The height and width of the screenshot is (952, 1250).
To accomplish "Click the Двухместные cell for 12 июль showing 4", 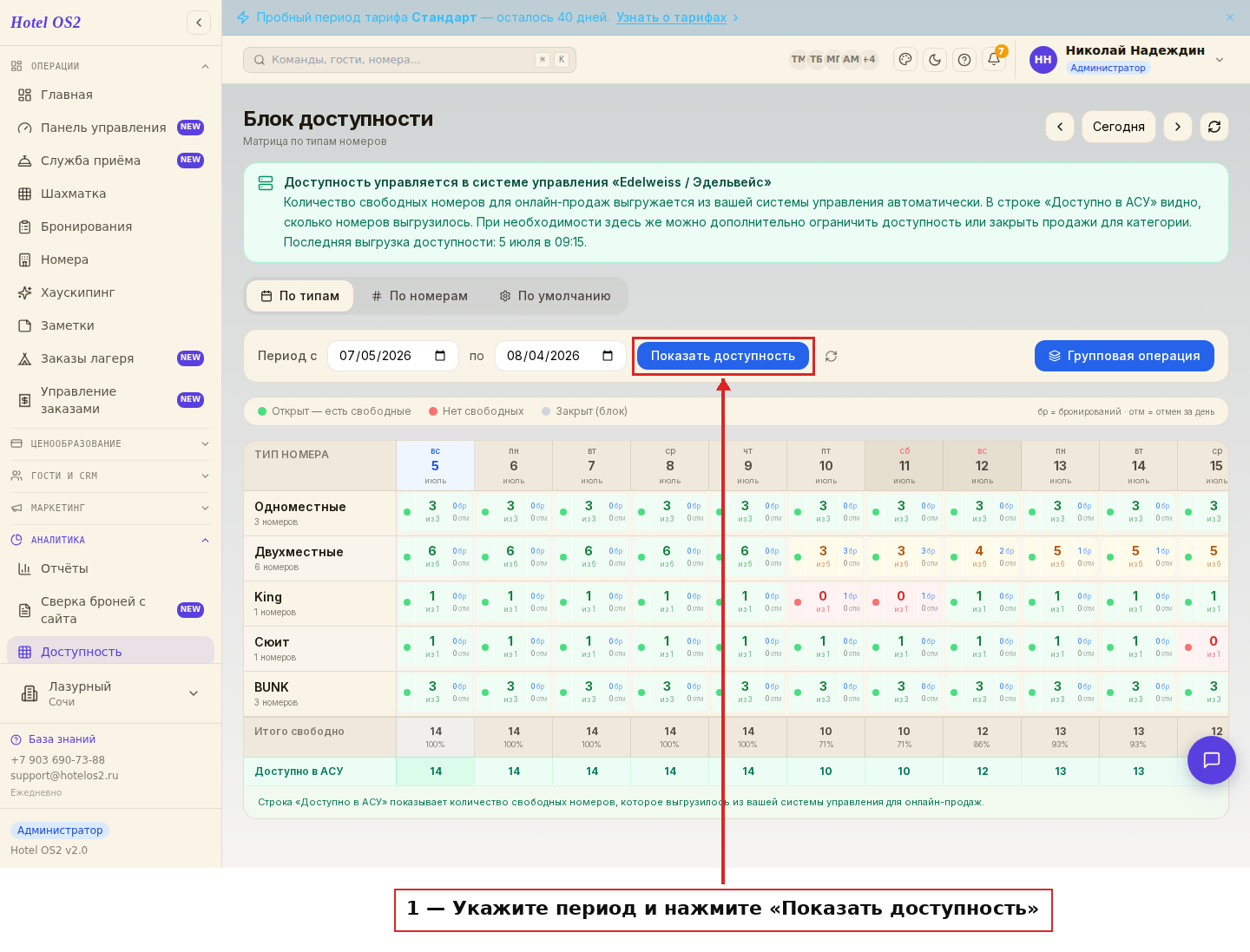I will point(983,557).
